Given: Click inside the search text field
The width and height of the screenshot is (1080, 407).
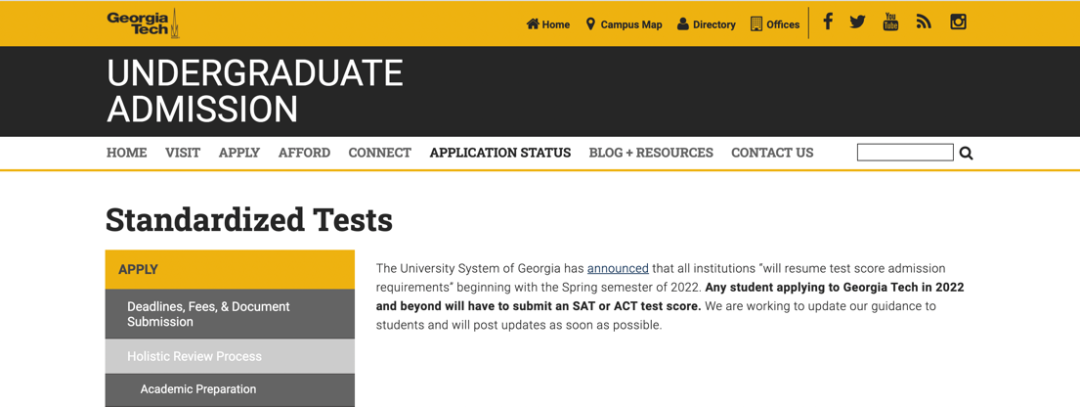Looking at the screenshot, I should 905,153.
